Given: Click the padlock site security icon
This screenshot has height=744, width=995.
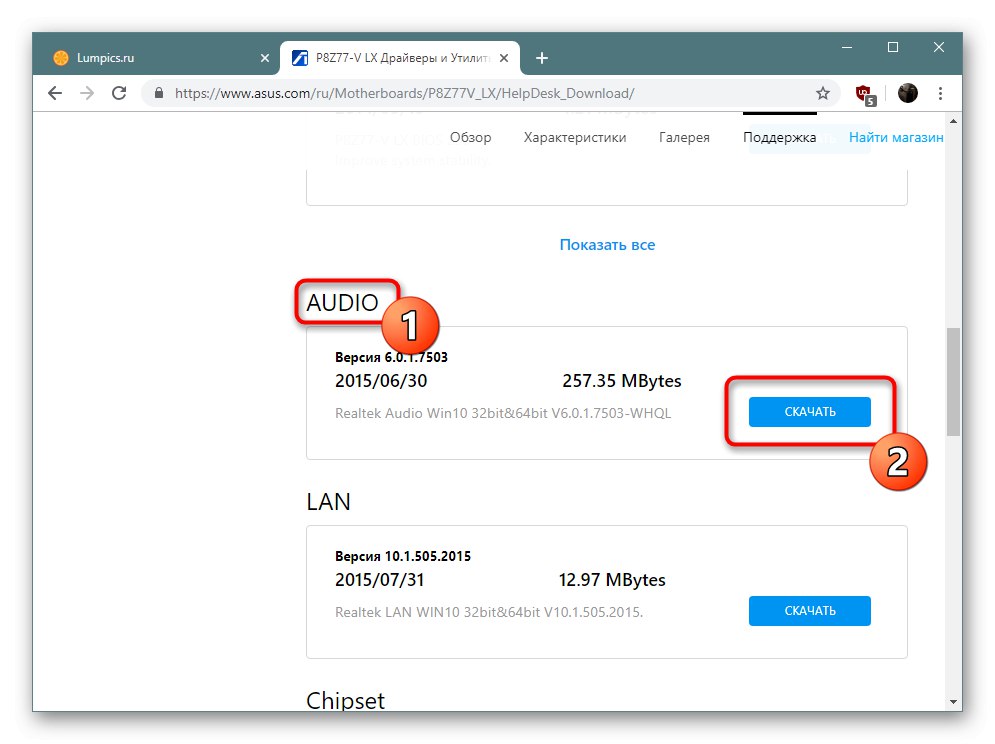Looking at the screenshot, I should coord(159,93).
